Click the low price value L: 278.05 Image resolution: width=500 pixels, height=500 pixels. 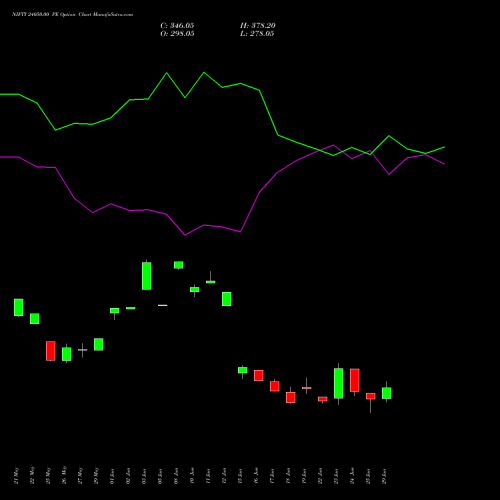[257, 34]
